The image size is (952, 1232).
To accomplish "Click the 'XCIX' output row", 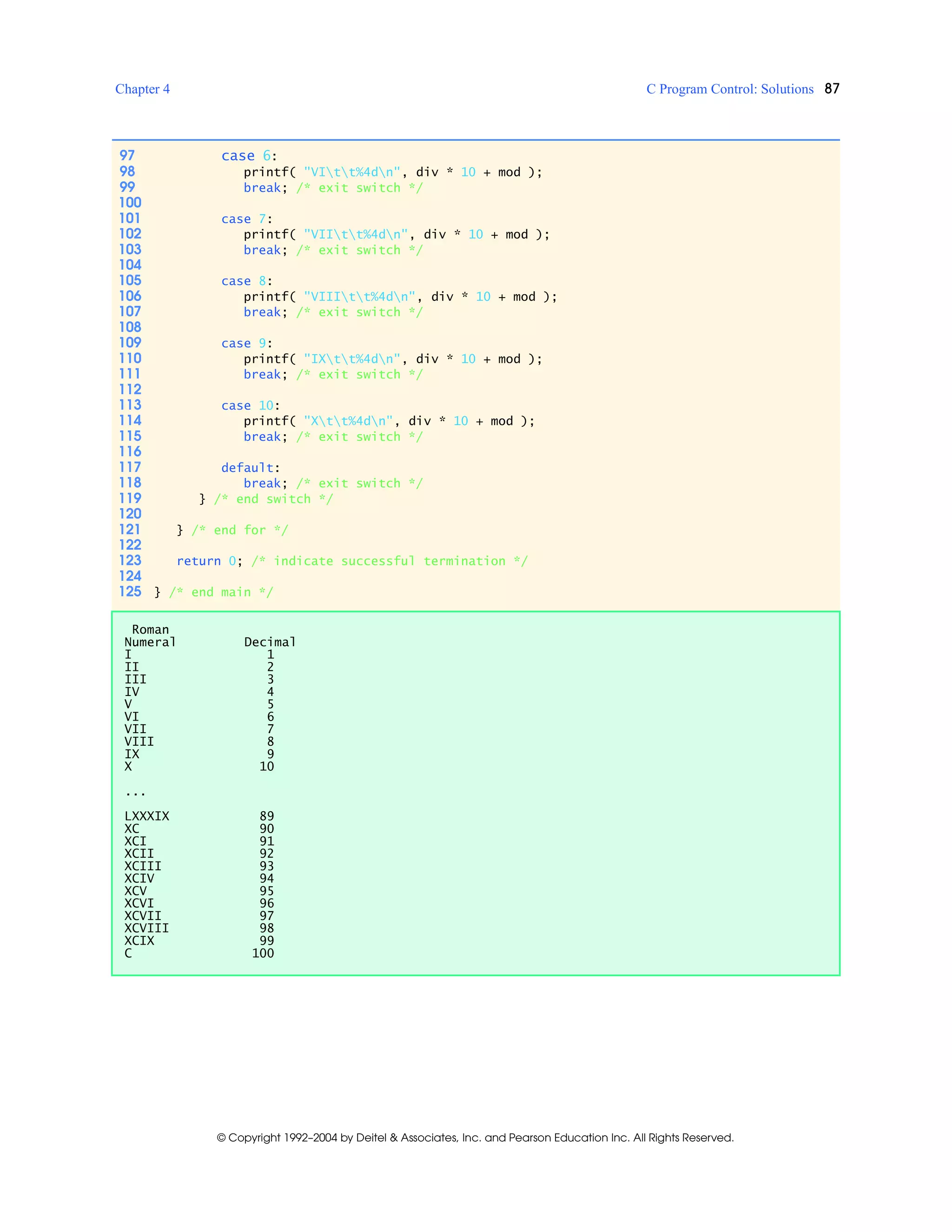I will coord(199,941).
